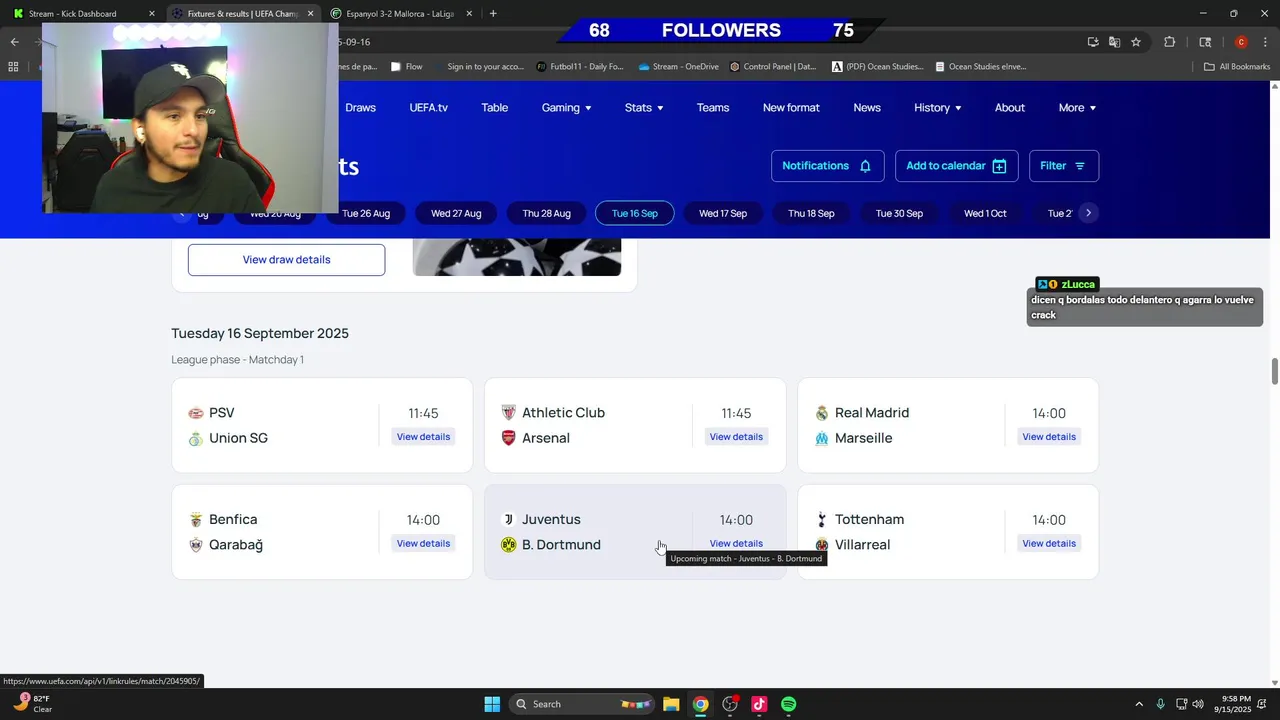The width and height of the screenshot is (1280, 720).
Task: Click the Notifications bell button
Action: [x=827, y=166]
